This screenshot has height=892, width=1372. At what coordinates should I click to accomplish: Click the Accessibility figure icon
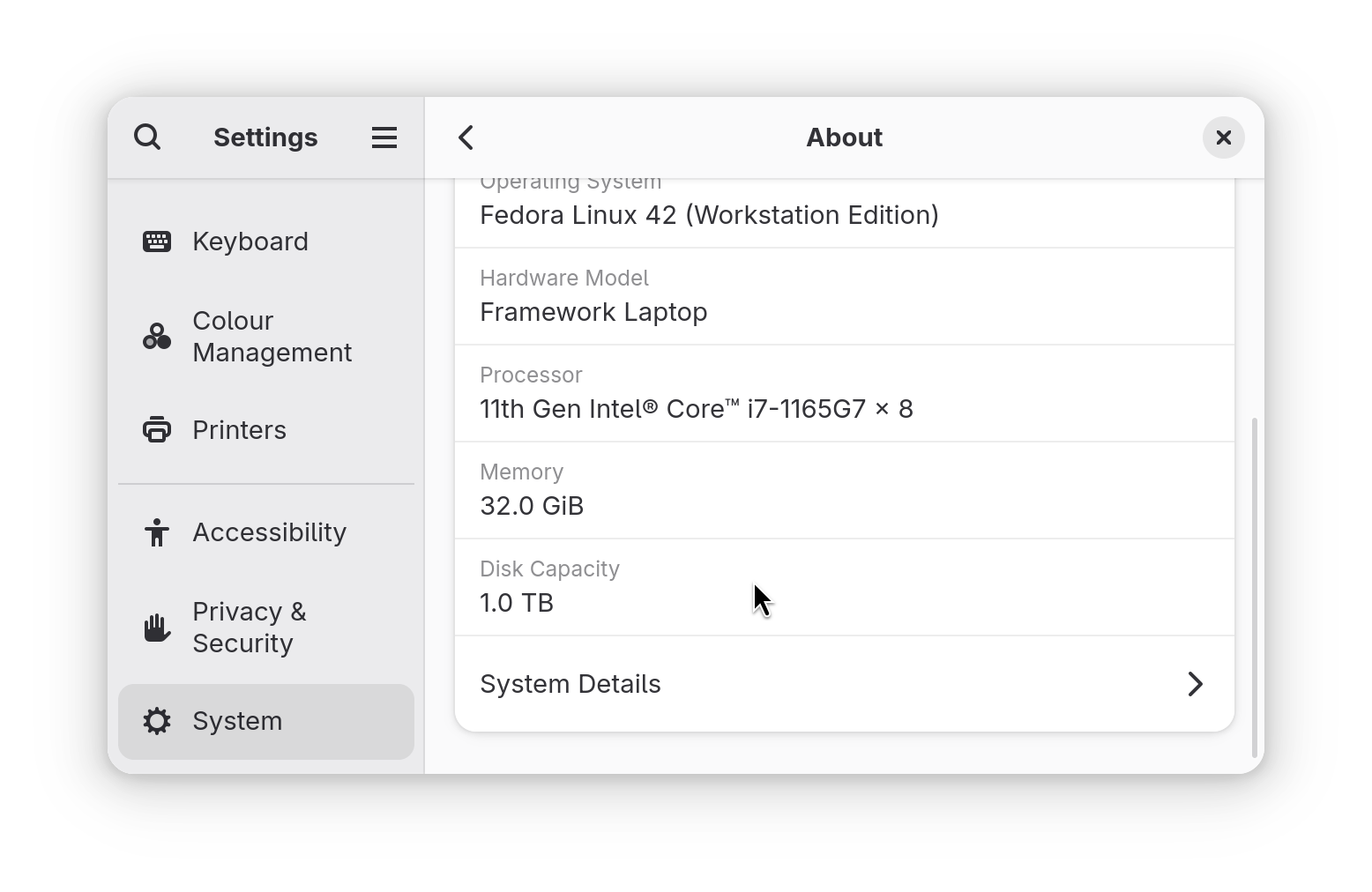pos(157,532)
